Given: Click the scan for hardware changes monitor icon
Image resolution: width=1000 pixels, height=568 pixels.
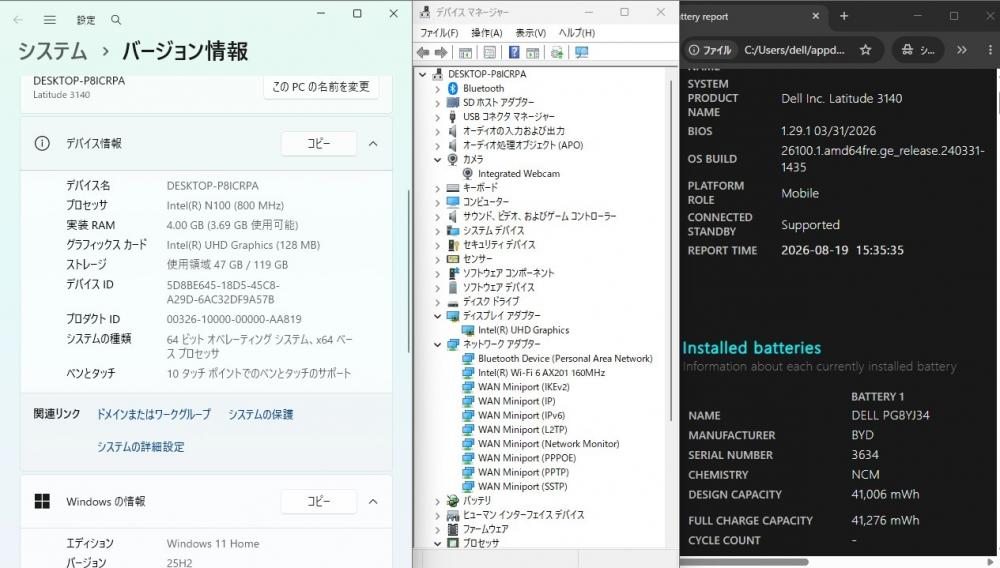Looking at the screenshot, I should point(581,52).
